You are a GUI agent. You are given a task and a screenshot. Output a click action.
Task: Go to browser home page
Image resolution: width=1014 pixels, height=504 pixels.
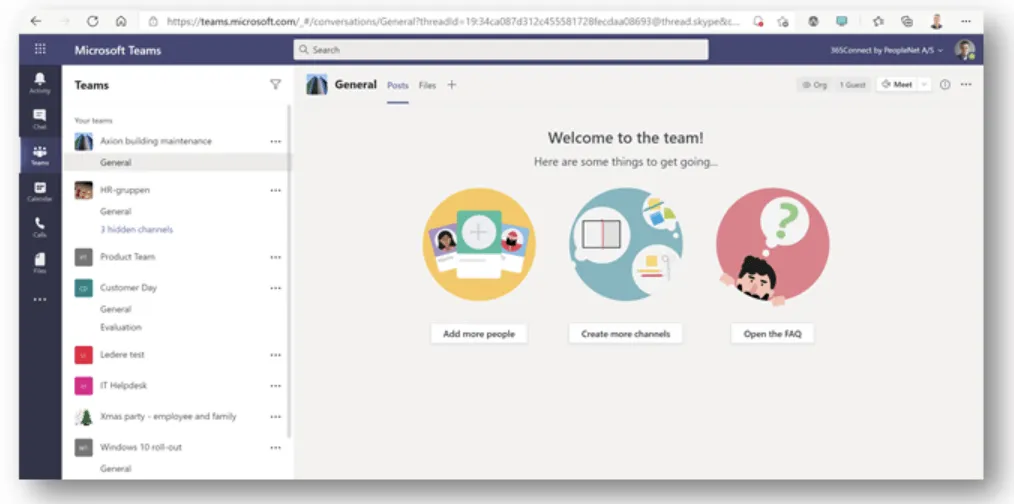(x=121, y=21)
